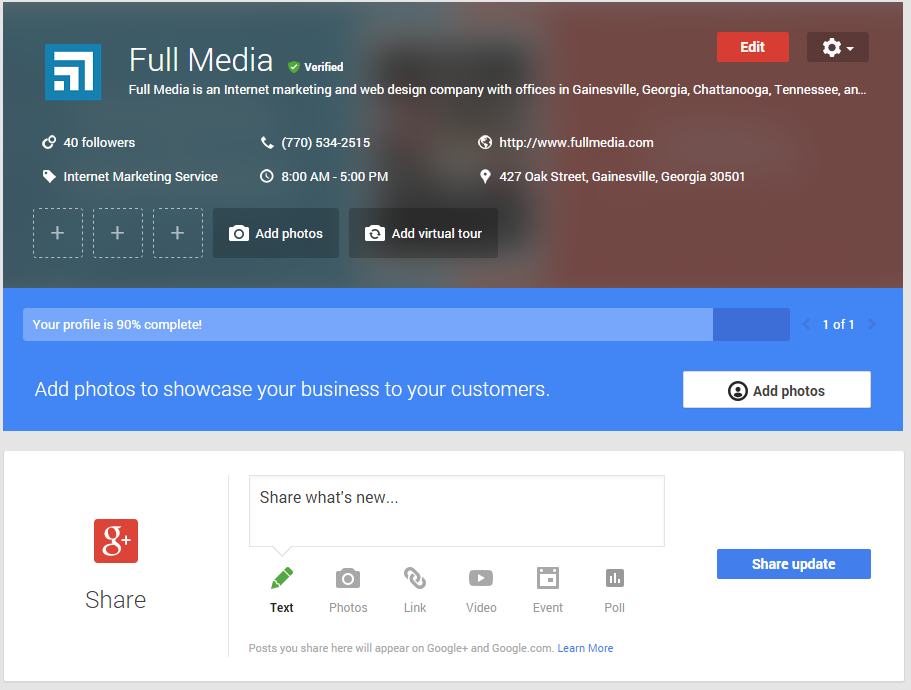Click the Add virtual tour button

pos(423,233)
